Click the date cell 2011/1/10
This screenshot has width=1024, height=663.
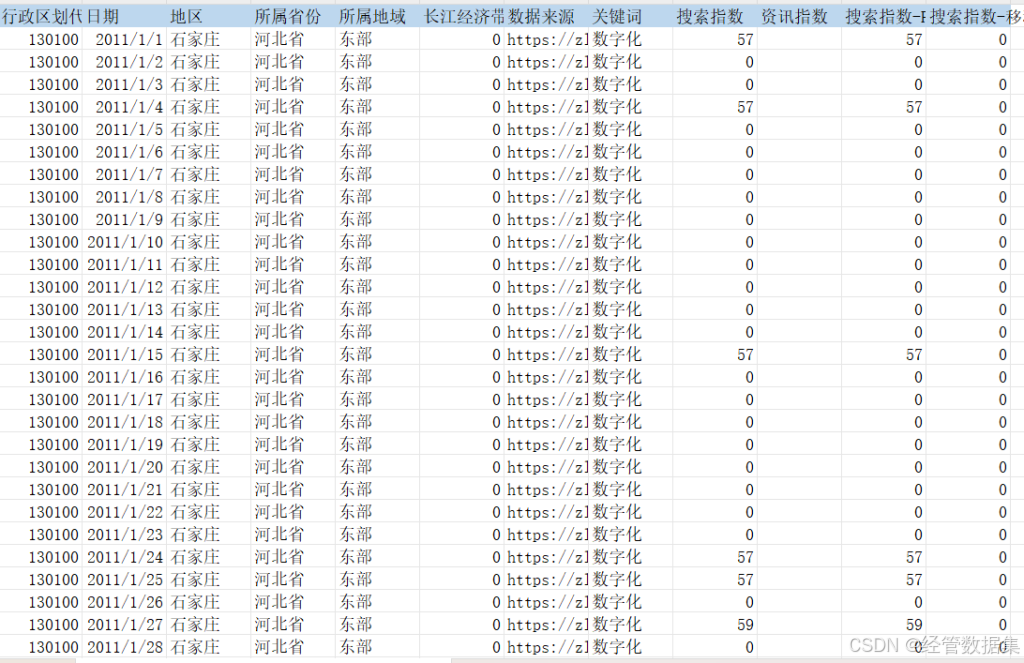[x=125, y=242]
